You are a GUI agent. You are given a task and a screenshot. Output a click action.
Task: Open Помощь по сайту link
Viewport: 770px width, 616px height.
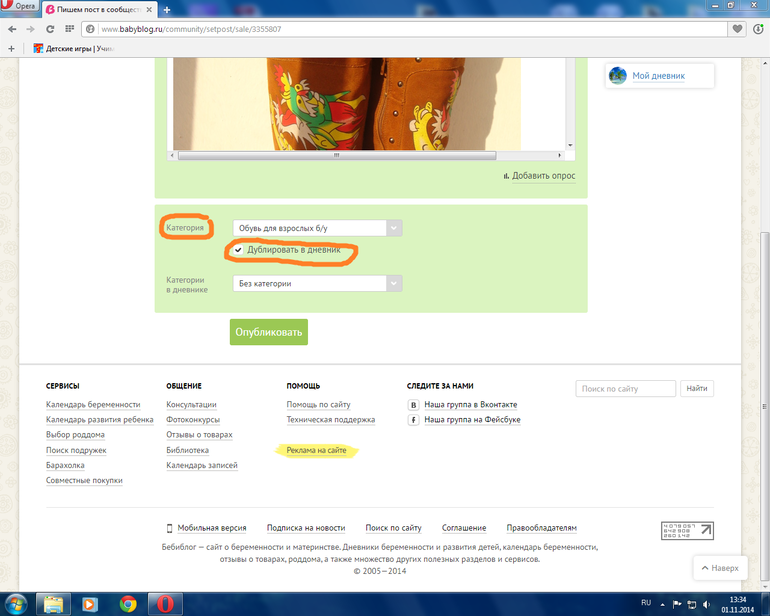tap(318, 404)
